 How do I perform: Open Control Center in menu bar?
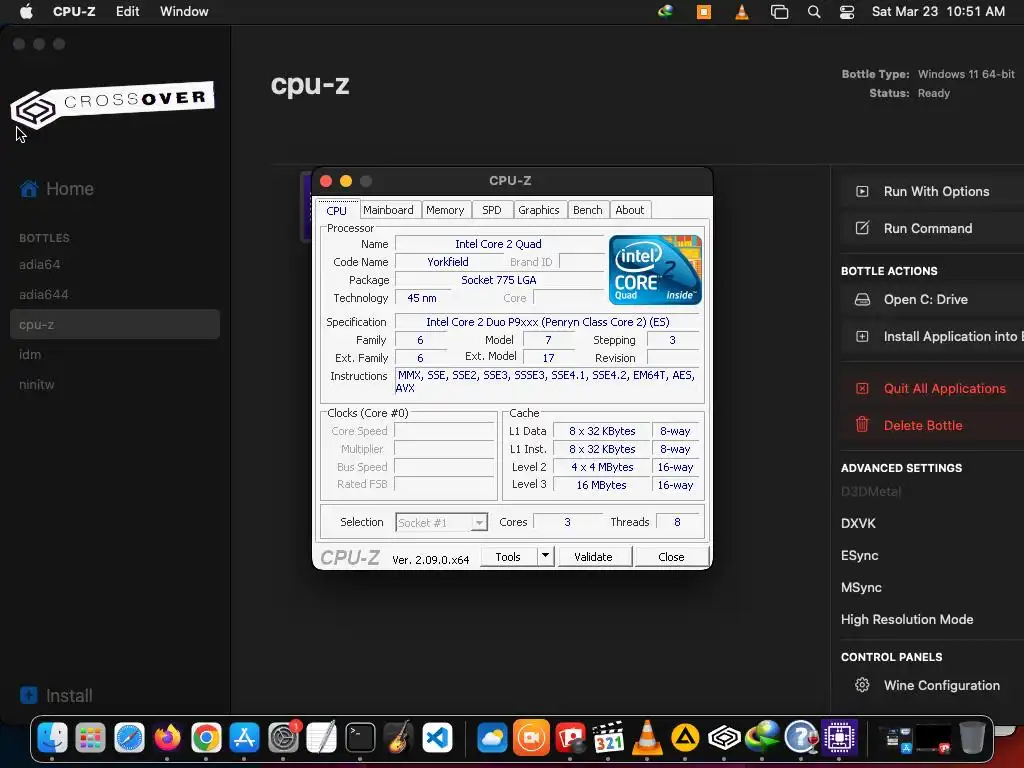847,11
